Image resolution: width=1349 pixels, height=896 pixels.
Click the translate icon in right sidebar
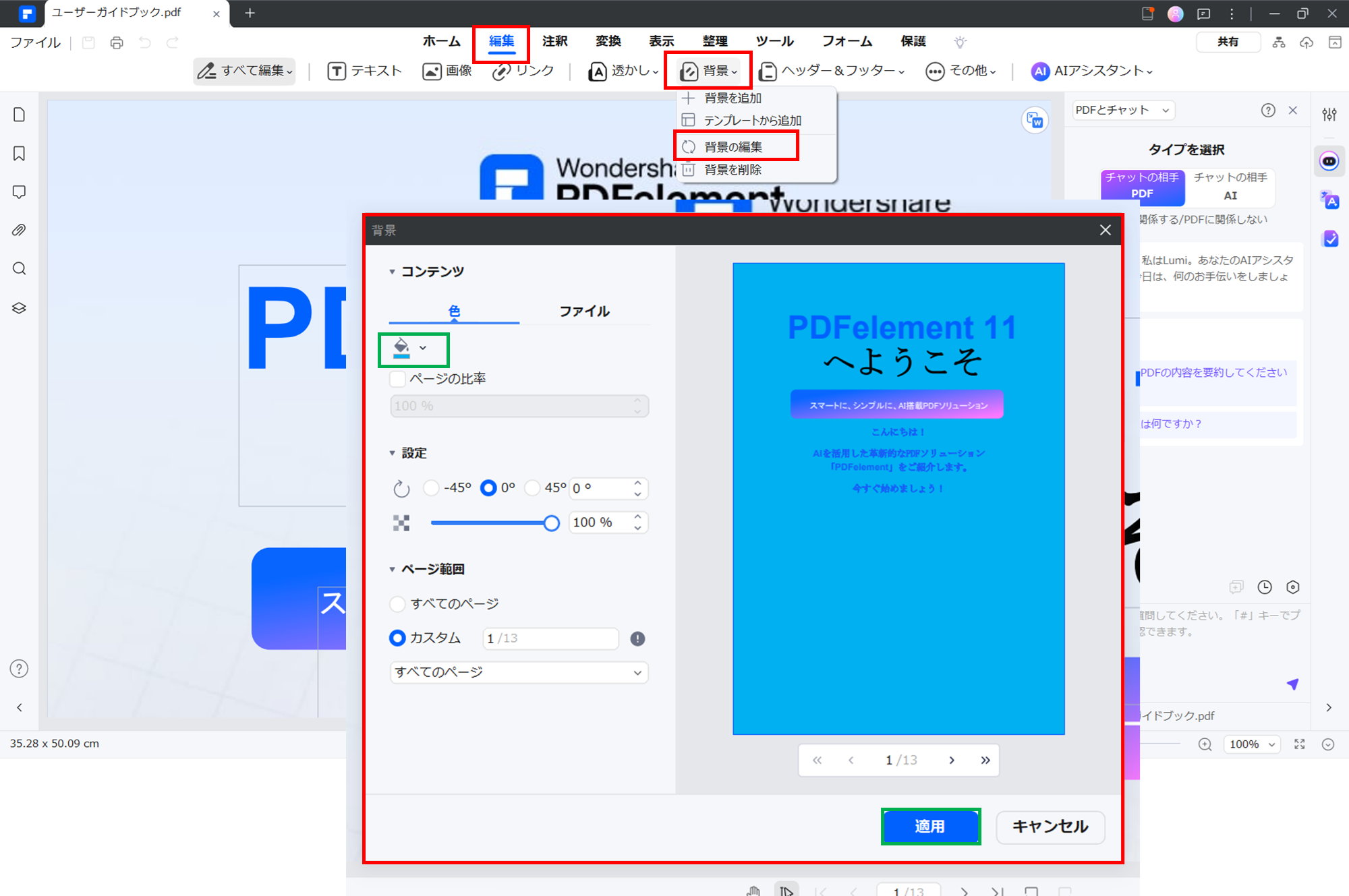tap(1330, 200)
